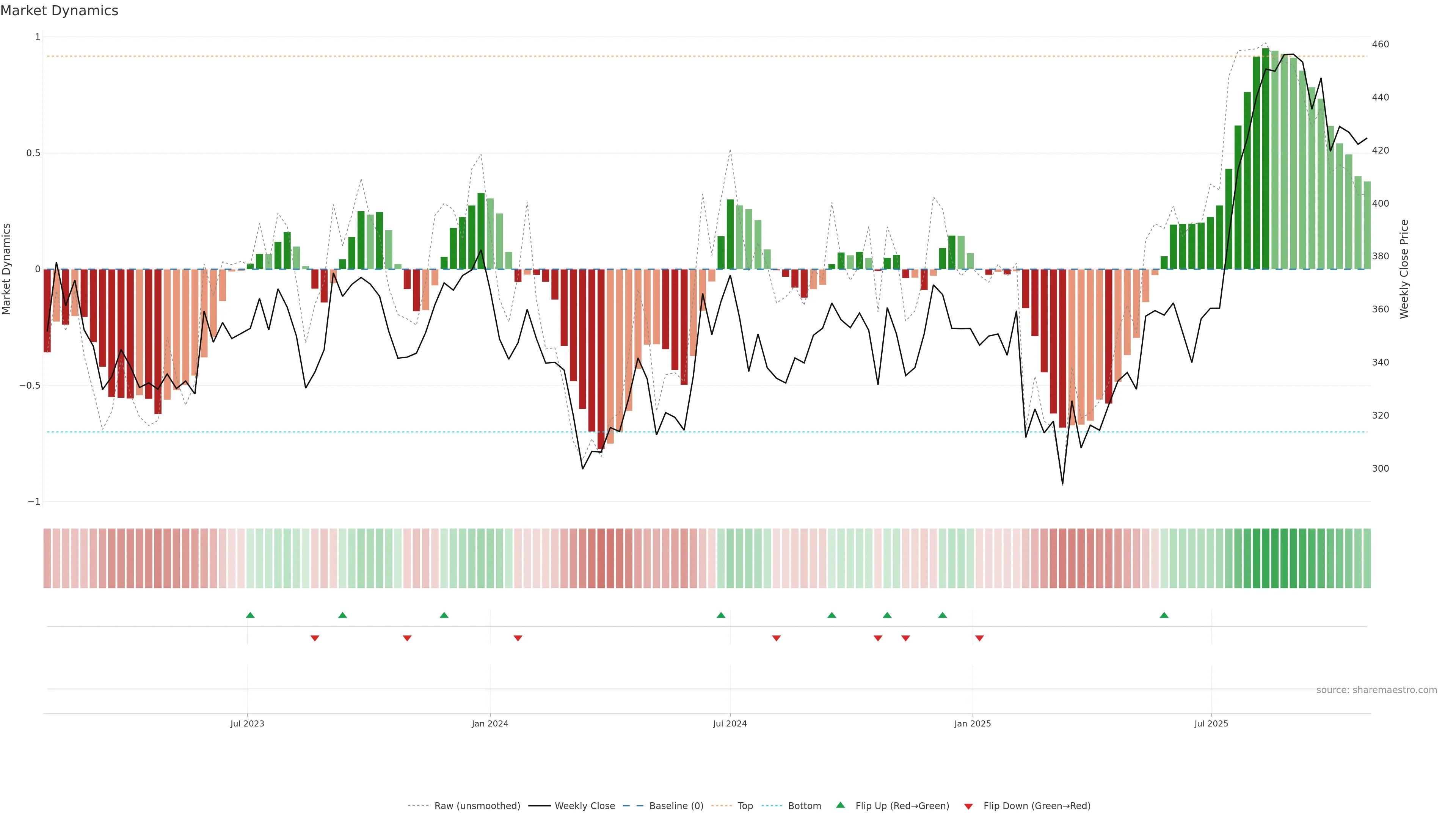Click the first red flip-down marker after Jul 2023
Viewport: 1456px width, 819px height.
315,638
